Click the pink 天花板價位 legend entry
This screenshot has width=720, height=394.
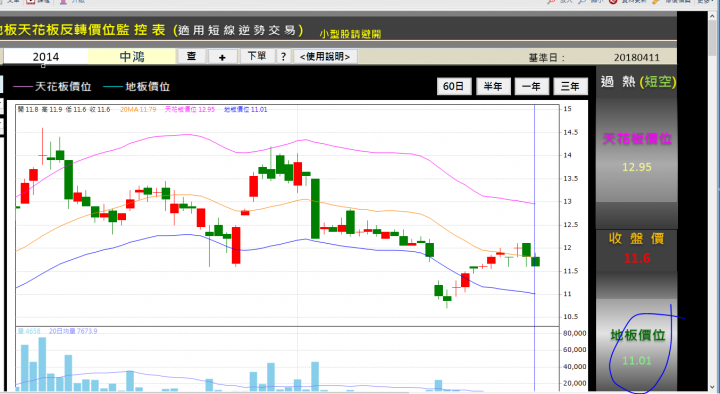click(x=52, y=86)
